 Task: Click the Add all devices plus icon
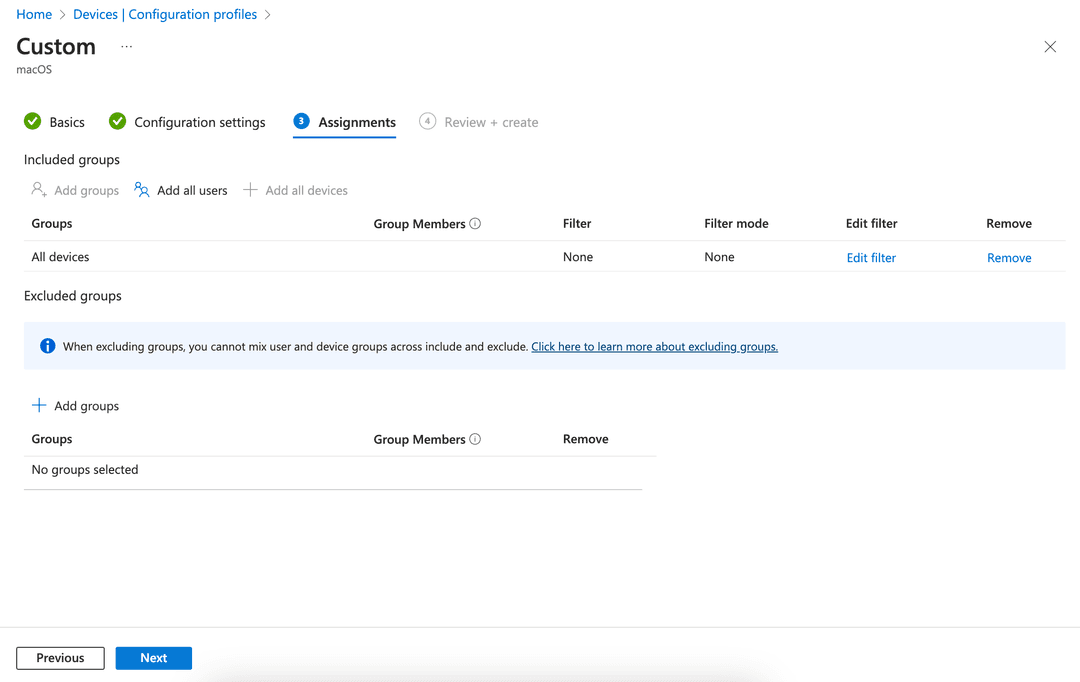click(249, 190)
